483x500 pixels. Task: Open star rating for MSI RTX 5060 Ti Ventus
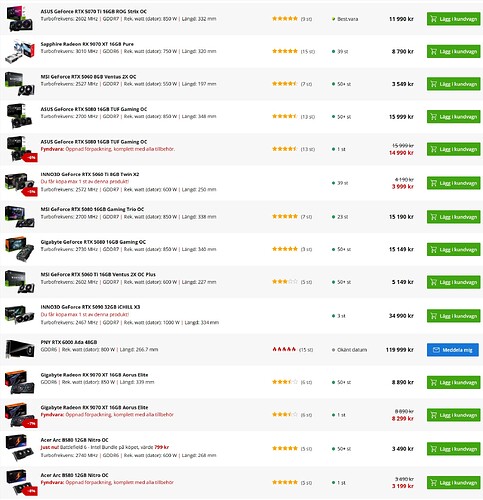[285, 282]
